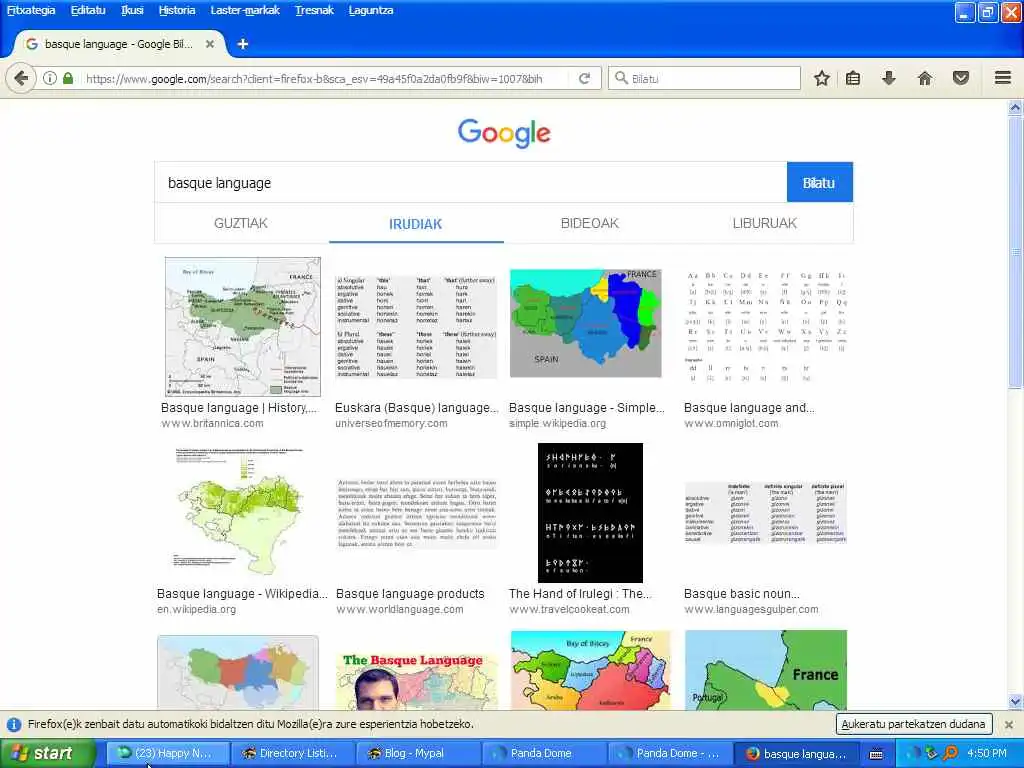Open the Omniglot alphabet chart thumbnail

pos(766,327)
